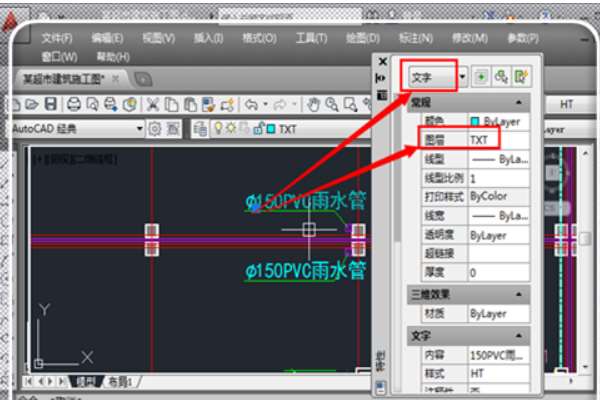Click the Undo arrow icon

coord(251,104)
